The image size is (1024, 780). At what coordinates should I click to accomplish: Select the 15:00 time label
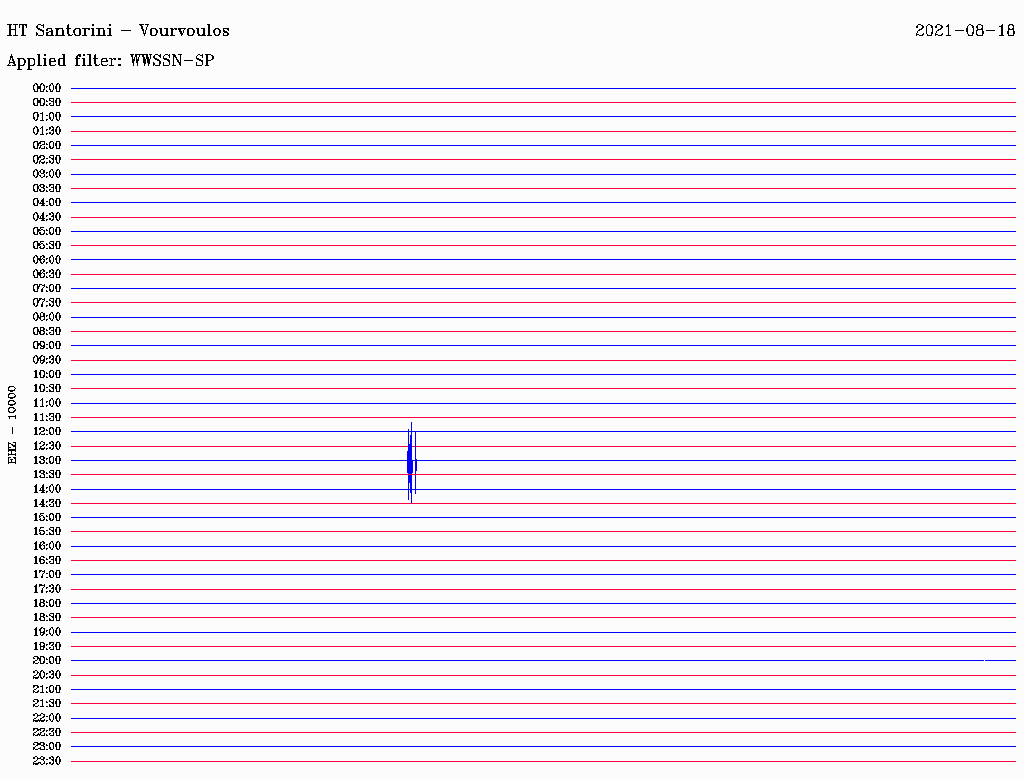[47, 517]
